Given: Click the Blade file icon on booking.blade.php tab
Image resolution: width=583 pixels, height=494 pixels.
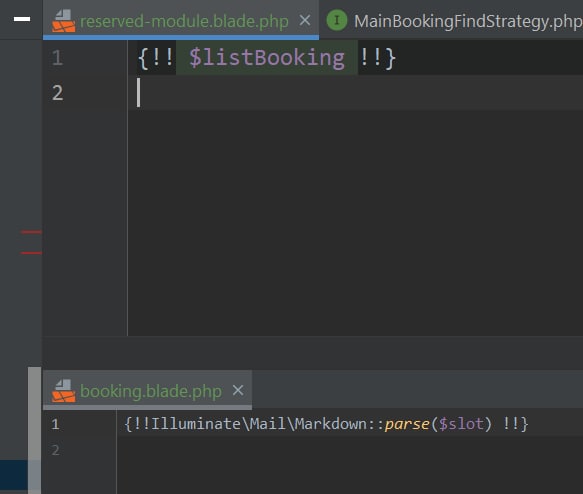Looking at the screenshot, I should tap(64, 391).
